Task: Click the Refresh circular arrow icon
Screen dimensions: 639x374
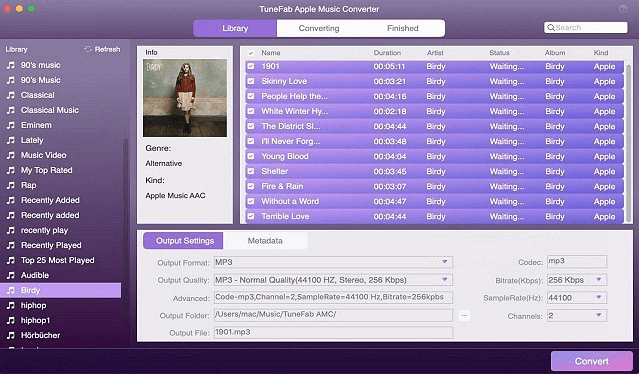Action: [x=88, y=49]
